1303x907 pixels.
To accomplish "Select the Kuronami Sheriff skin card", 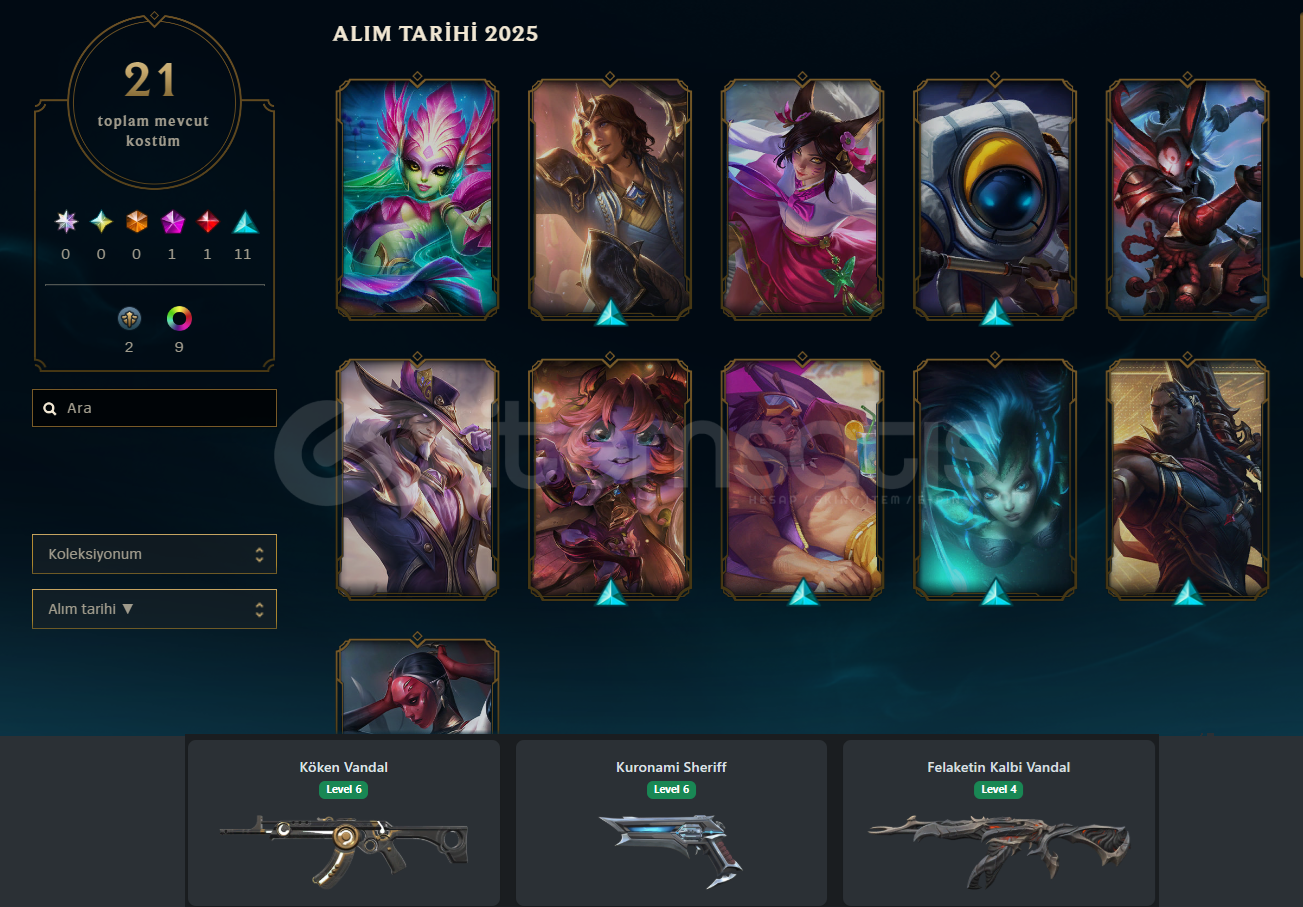I will [671, 823].
